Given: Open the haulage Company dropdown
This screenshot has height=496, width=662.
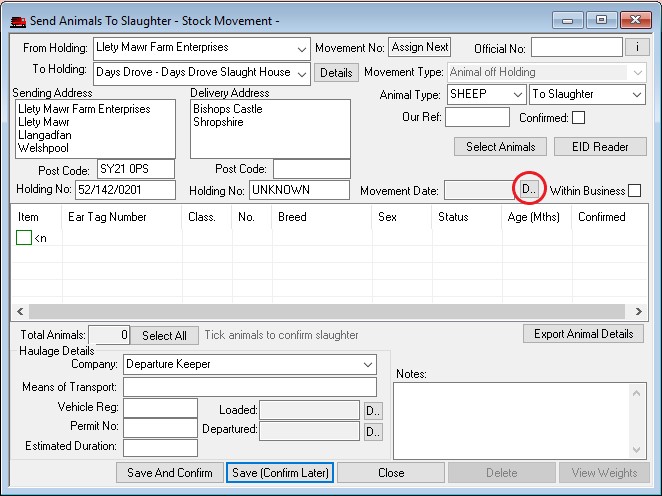Looking at the screenshot, I should point(368,365).
